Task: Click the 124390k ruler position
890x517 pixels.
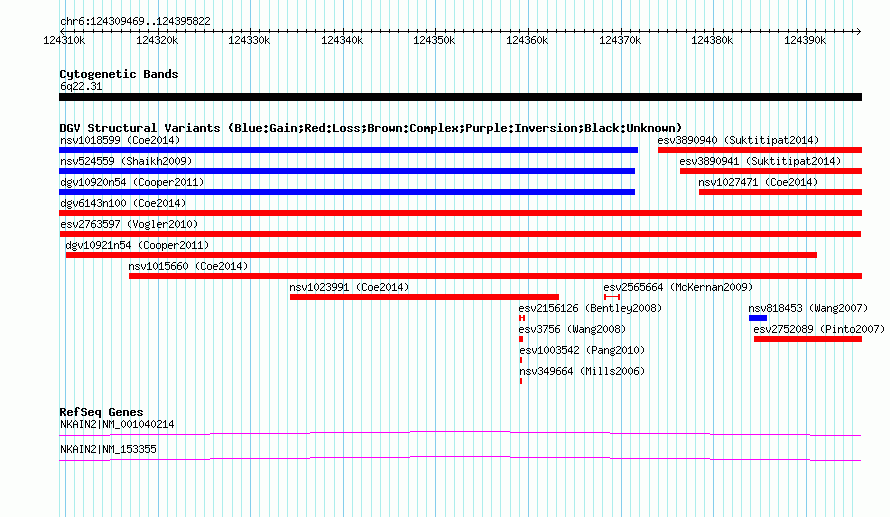Action: [x=805, y=40]
